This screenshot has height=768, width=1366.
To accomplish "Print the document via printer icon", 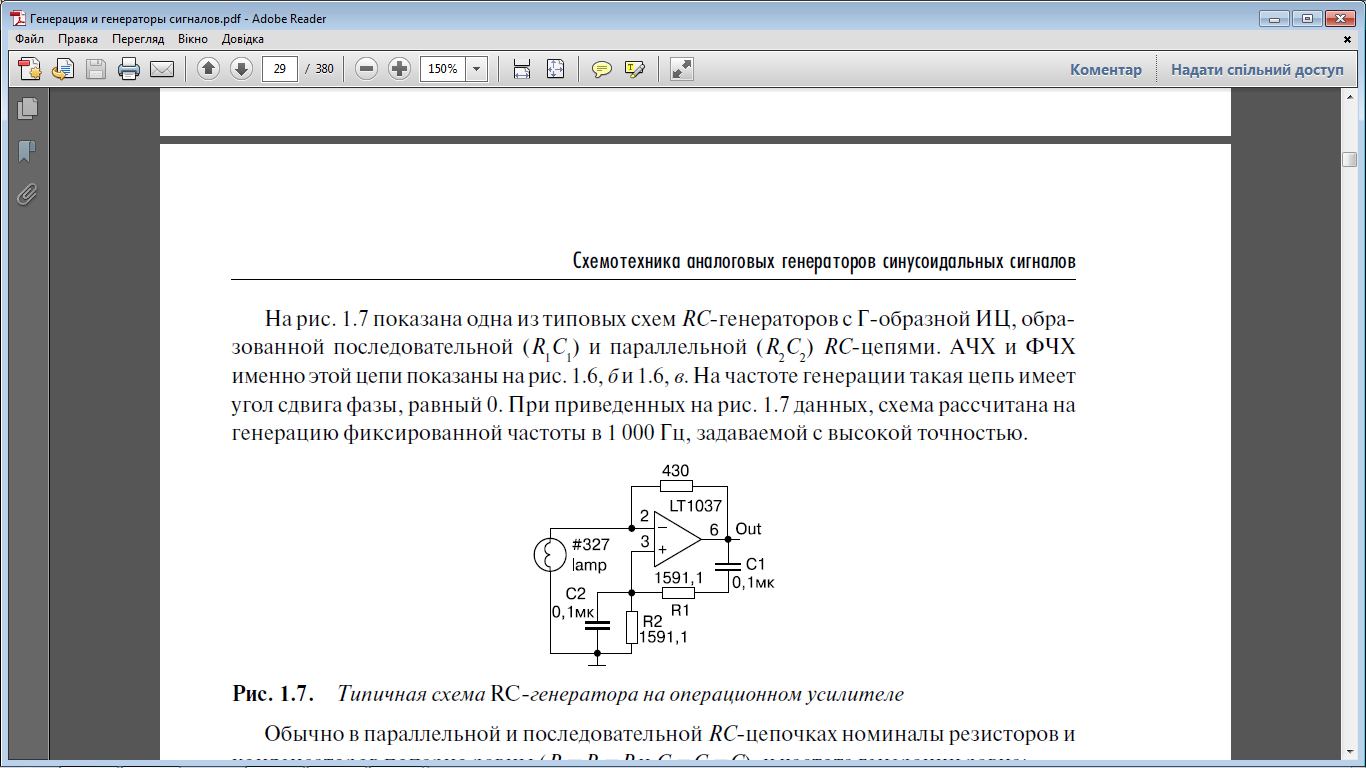I will click(x=129, y=69).
